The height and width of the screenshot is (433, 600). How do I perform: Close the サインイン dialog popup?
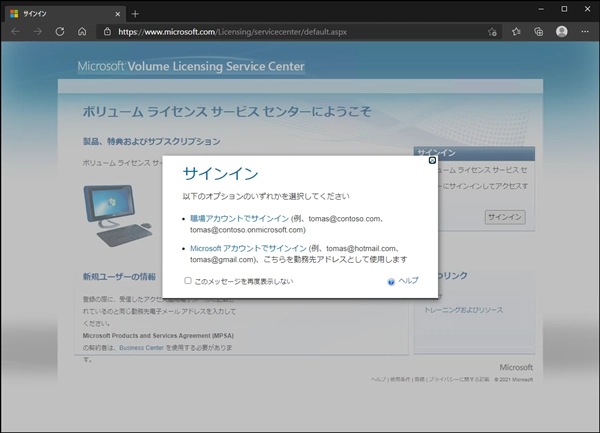click(x=432, y=161)
